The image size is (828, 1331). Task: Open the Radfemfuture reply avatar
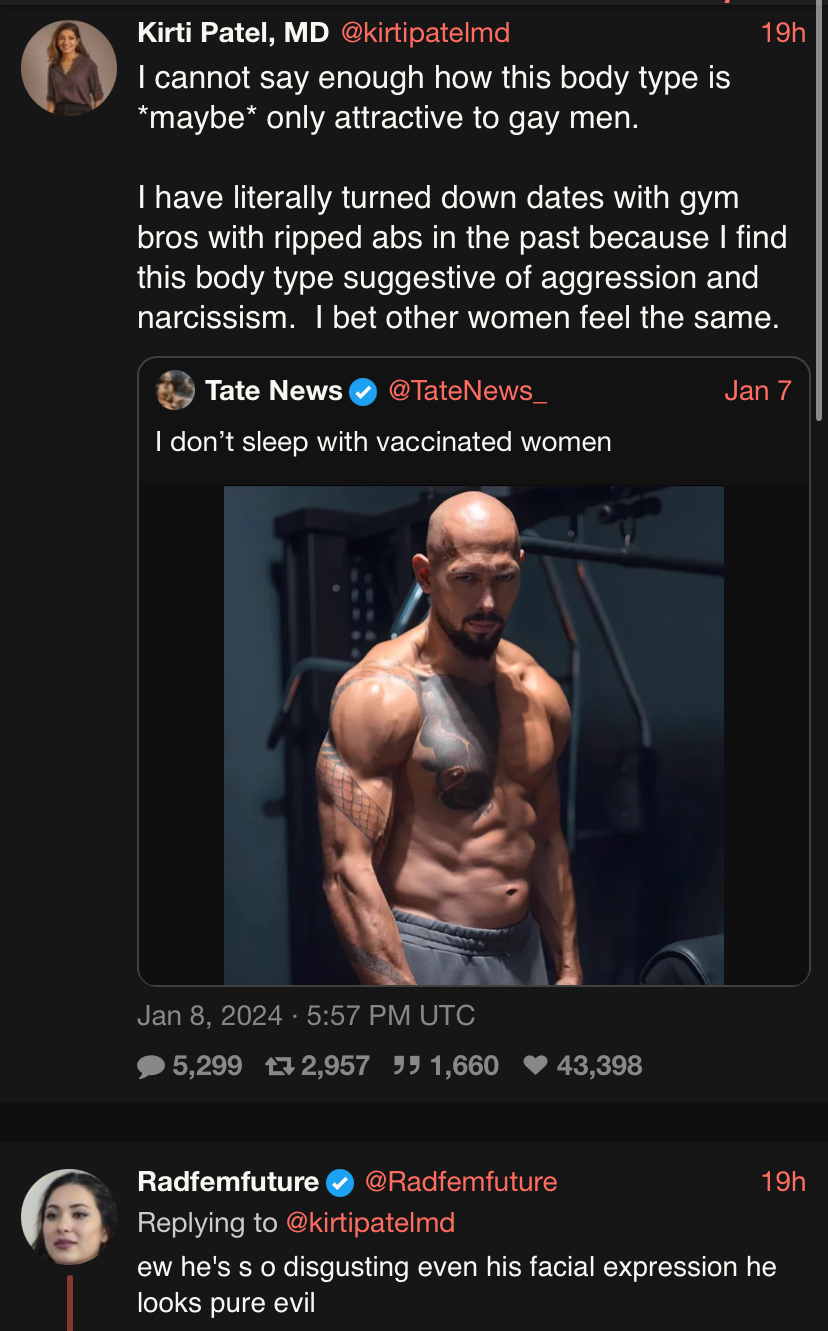69,1217
